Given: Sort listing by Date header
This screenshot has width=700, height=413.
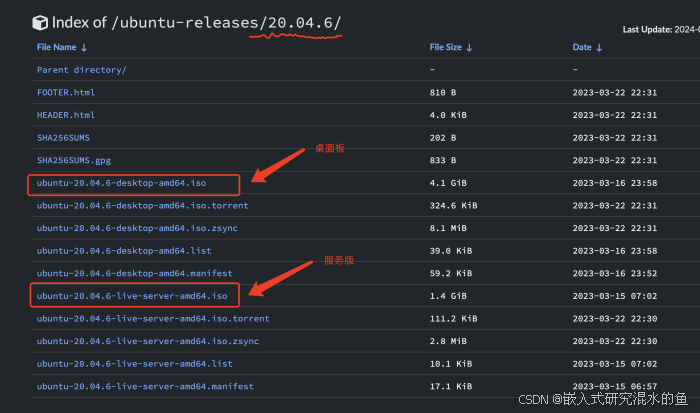Looking at the screenshot, I should pos(582,47).
